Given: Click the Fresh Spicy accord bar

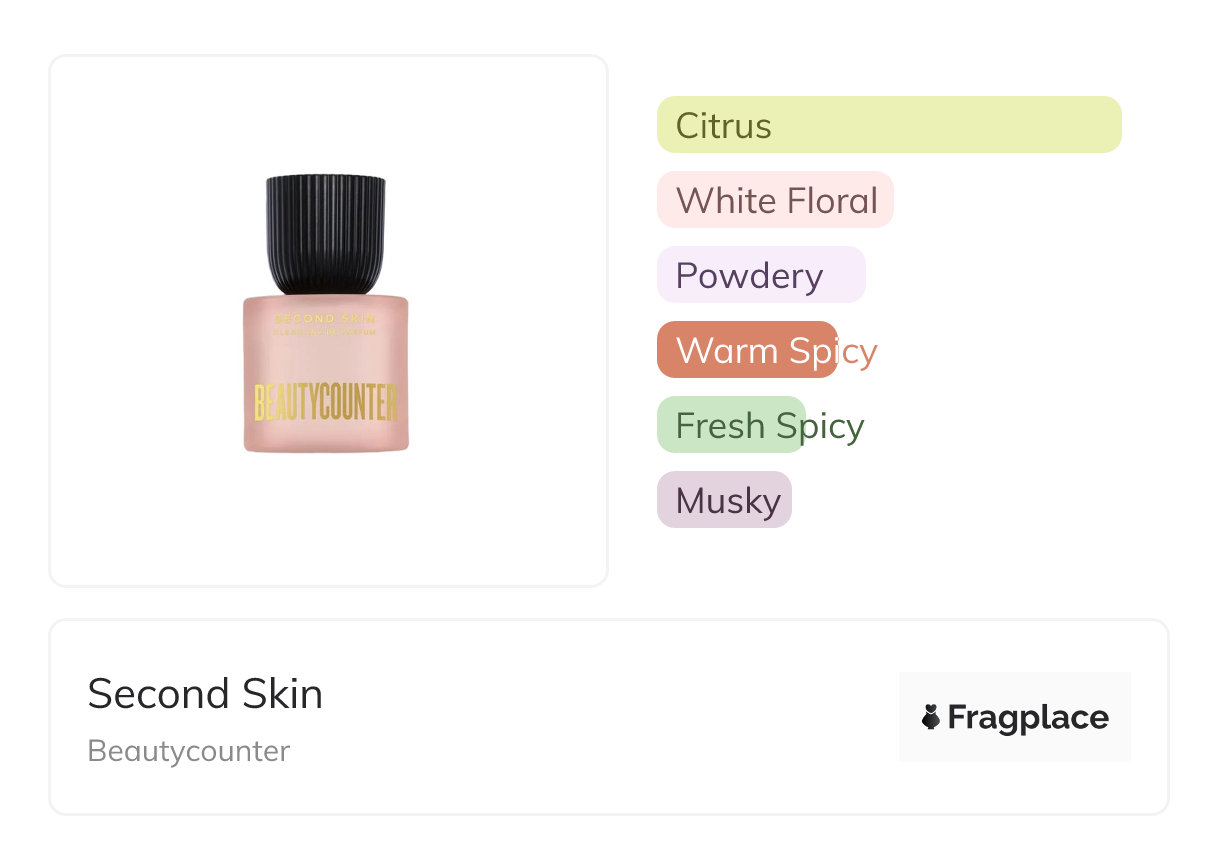Looking at the screenshot, I should point(731,425).
